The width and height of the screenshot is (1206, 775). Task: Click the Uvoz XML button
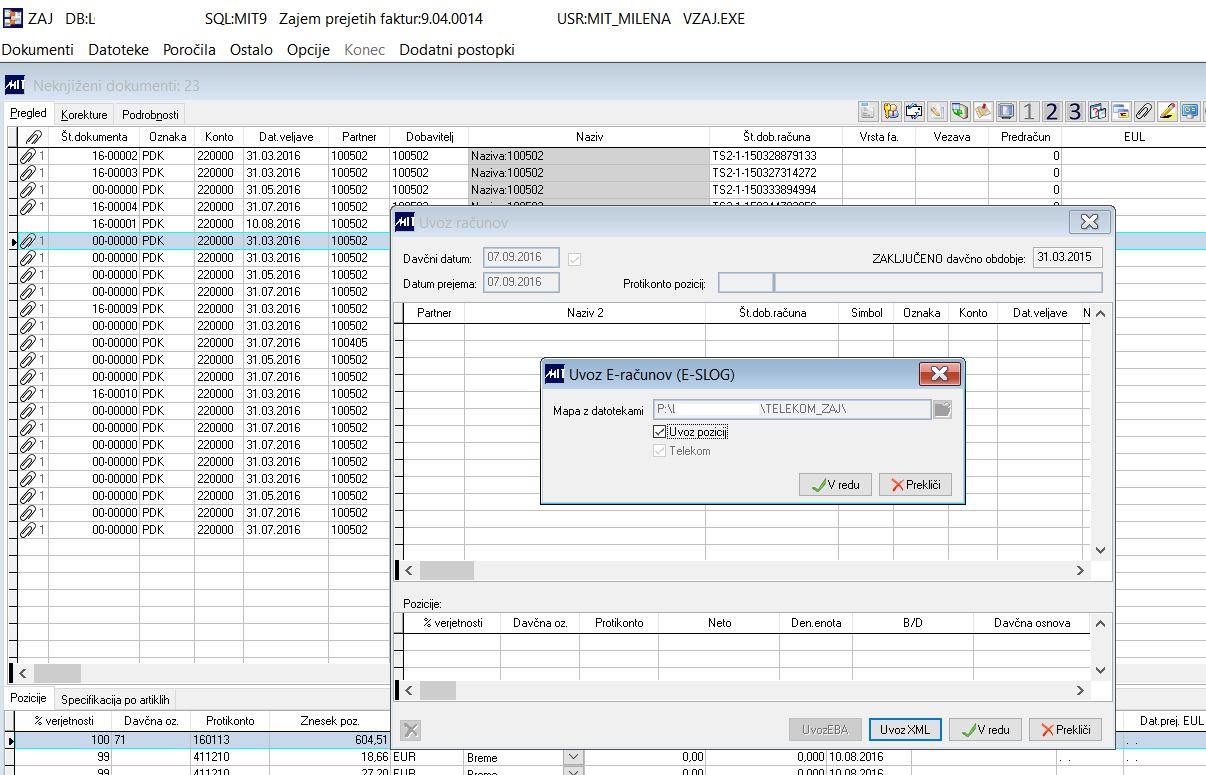click(905, 730)
